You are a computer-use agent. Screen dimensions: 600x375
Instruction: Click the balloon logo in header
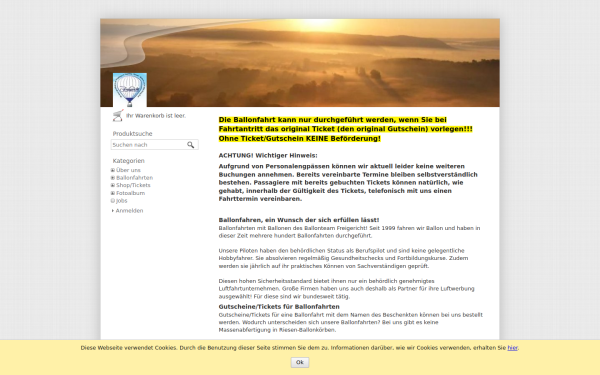pyautogui.click(x=130, y=90)
